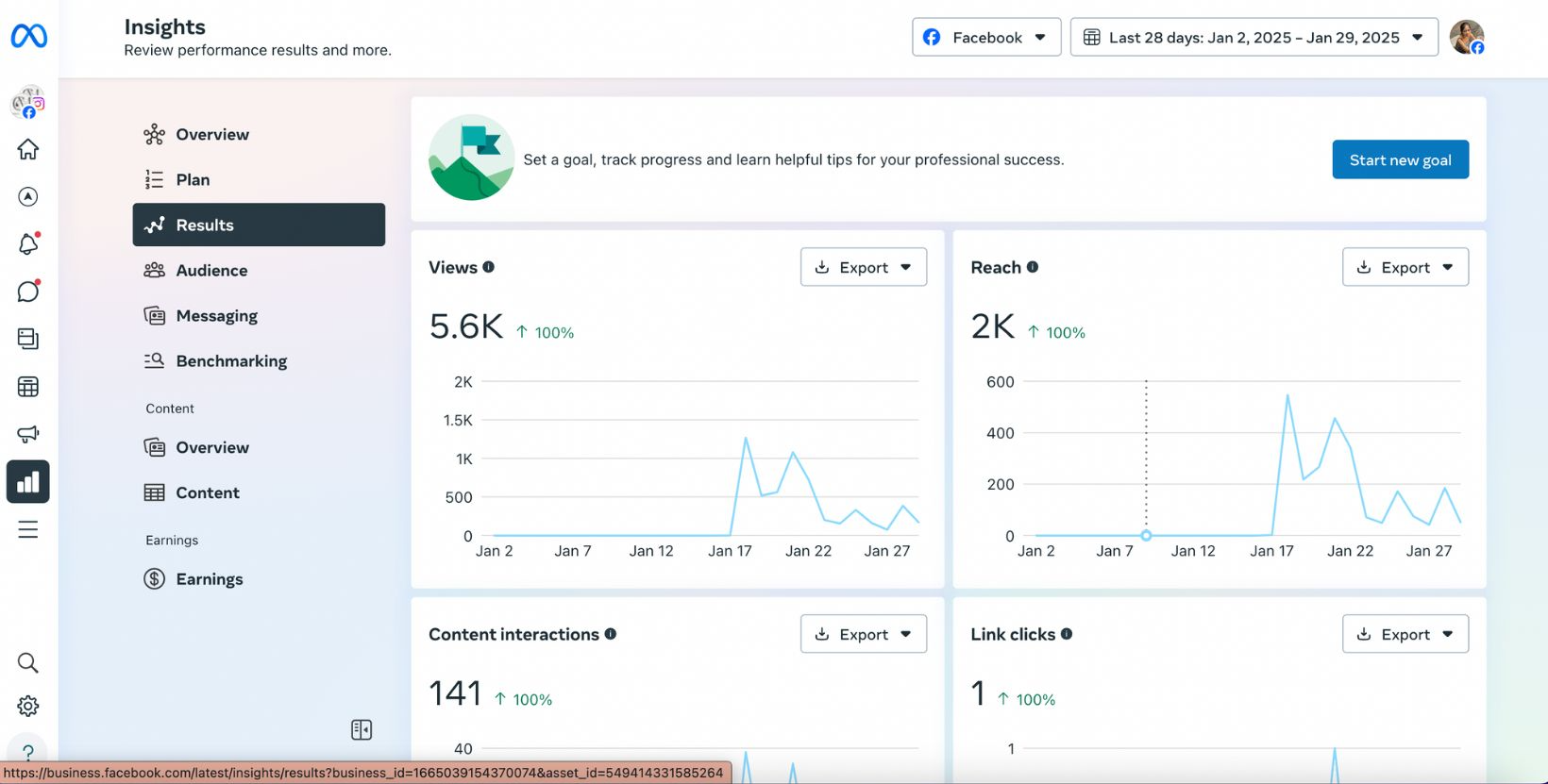Open Notifications bell icon
Image resolution: width=1548 pixels, height=784 pixels.
point(28,244)
